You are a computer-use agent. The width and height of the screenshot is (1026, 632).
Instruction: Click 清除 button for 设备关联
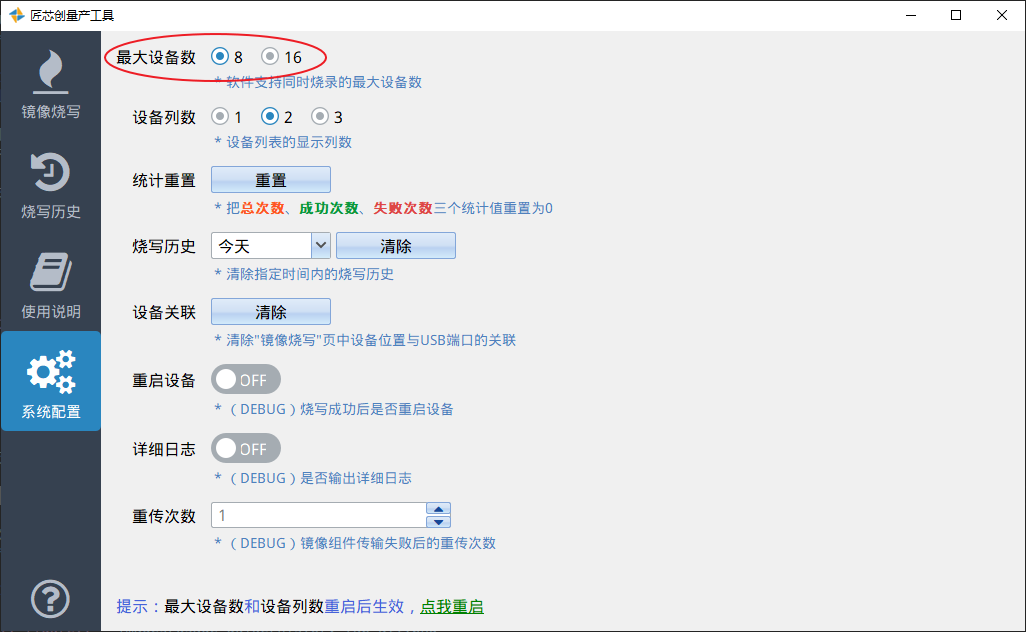pos(271,312)
